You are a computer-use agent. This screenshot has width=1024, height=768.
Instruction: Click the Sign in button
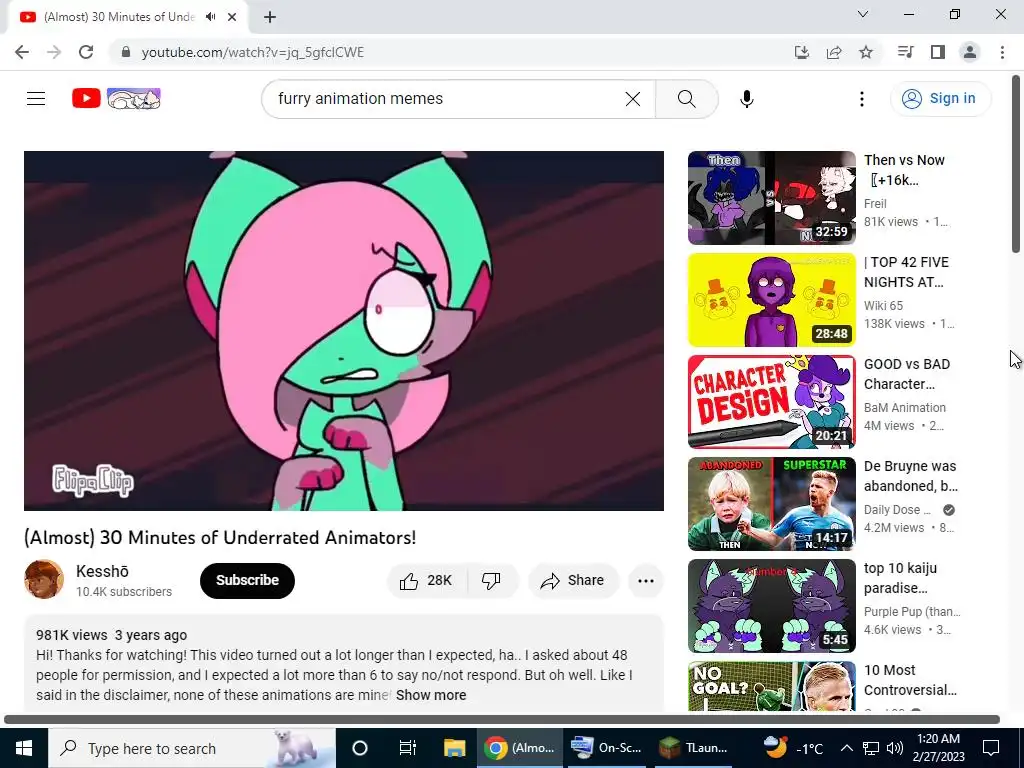pos(940,99)
